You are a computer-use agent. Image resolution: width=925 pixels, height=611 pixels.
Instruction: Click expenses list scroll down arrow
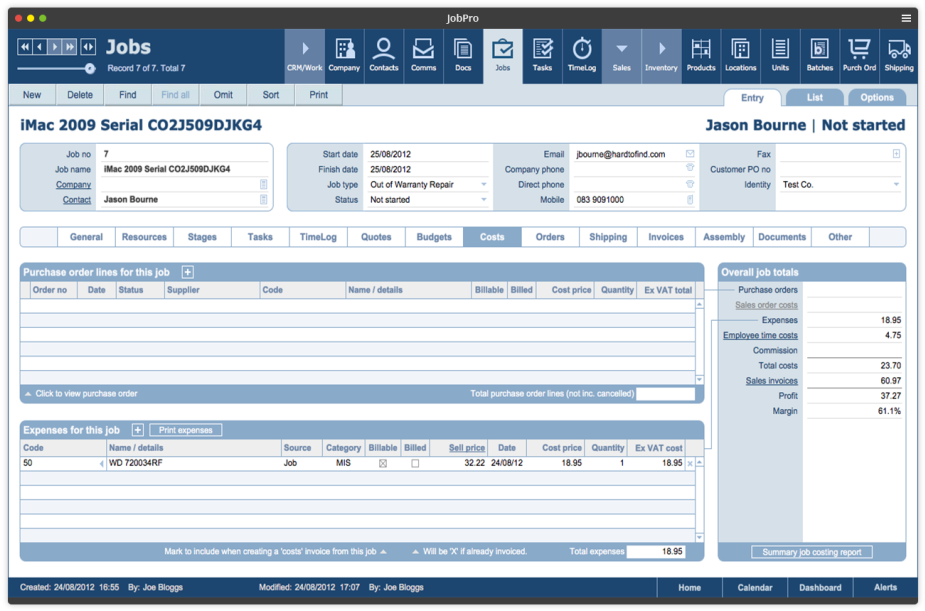(x=699, y=538)
